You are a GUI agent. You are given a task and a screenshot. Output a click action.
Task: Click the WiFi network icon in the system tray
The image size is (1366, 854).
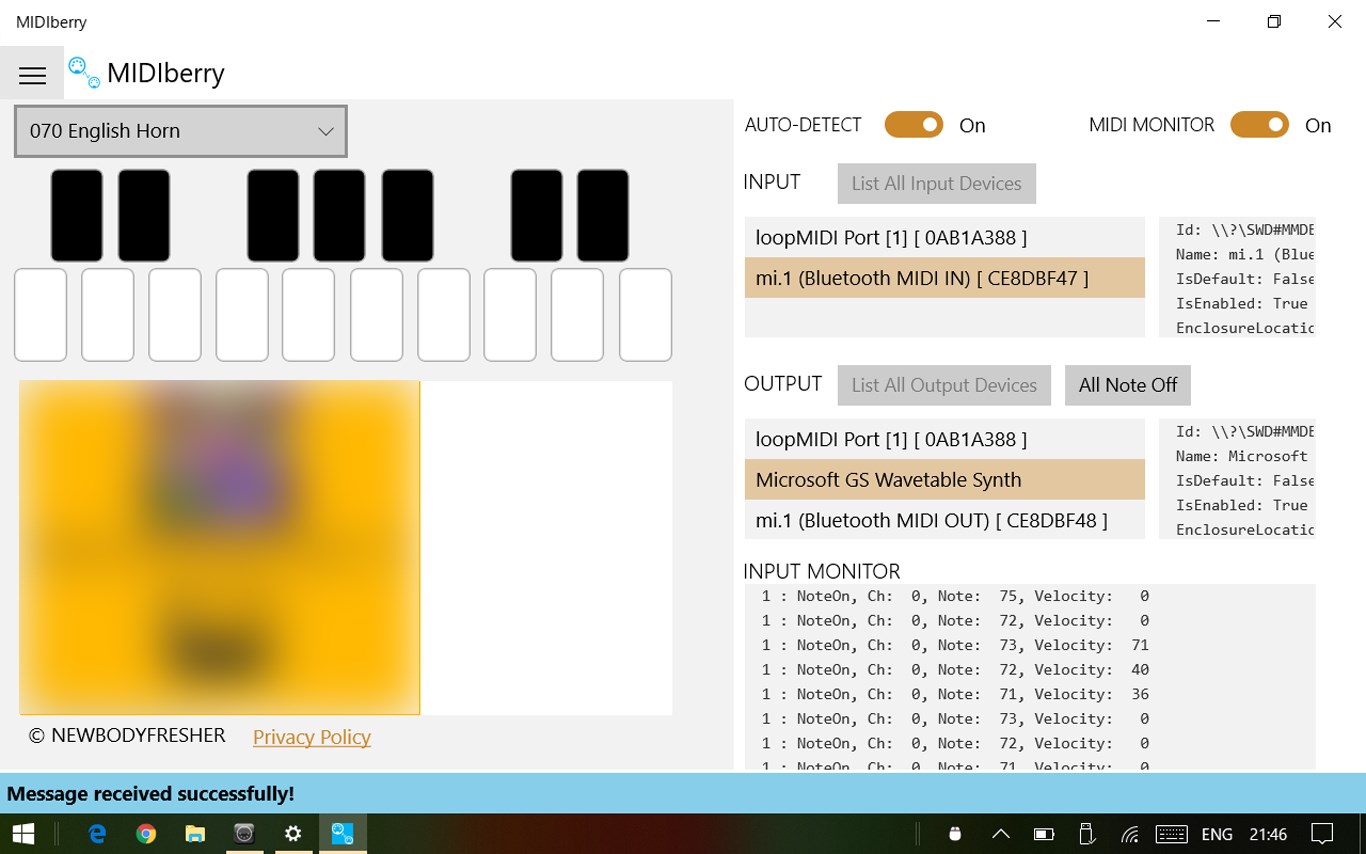tap(1129, 833)
